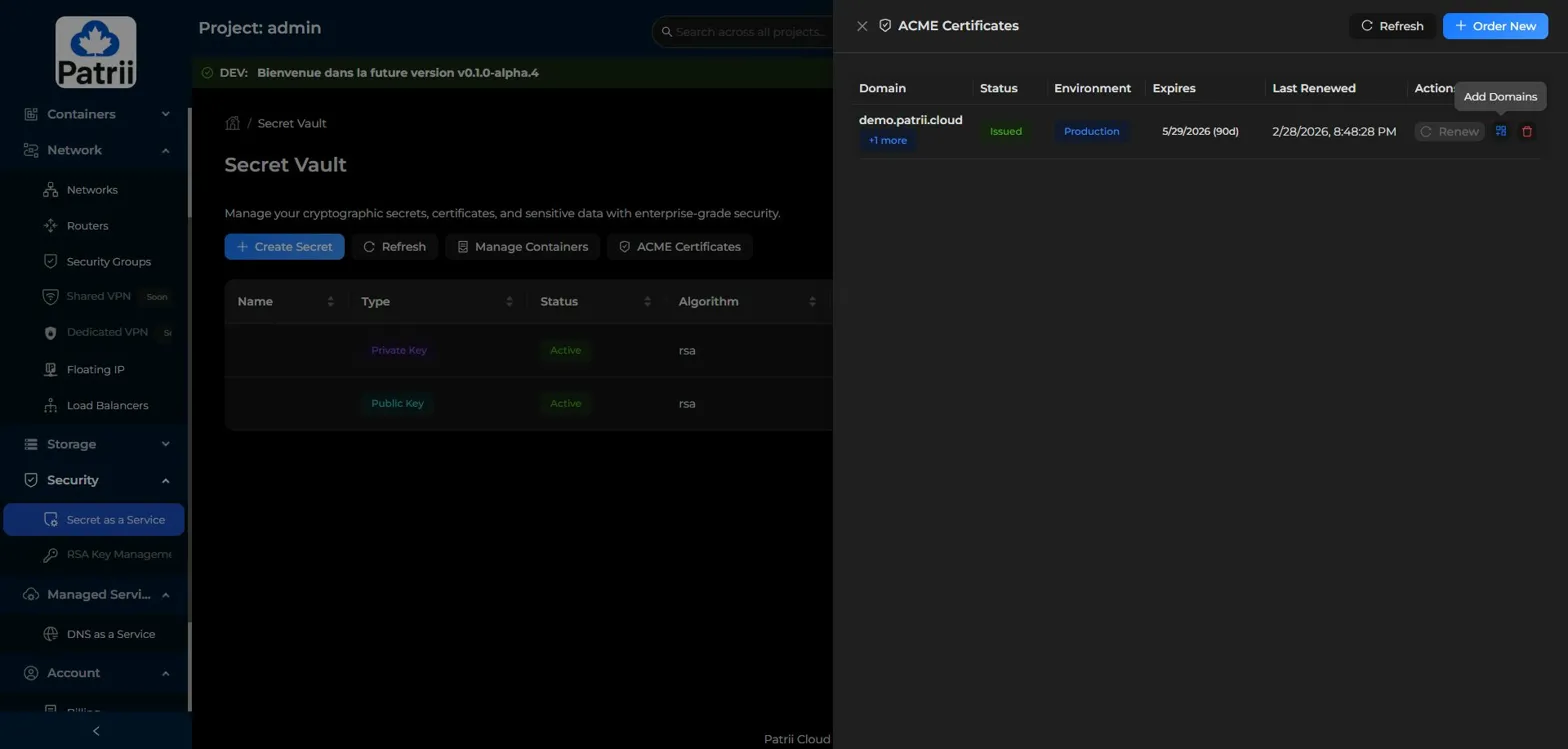Click the home icon in breadcrumb
Image resolution: width=1568 pixels, height=749 pixels.
(232, 123)
